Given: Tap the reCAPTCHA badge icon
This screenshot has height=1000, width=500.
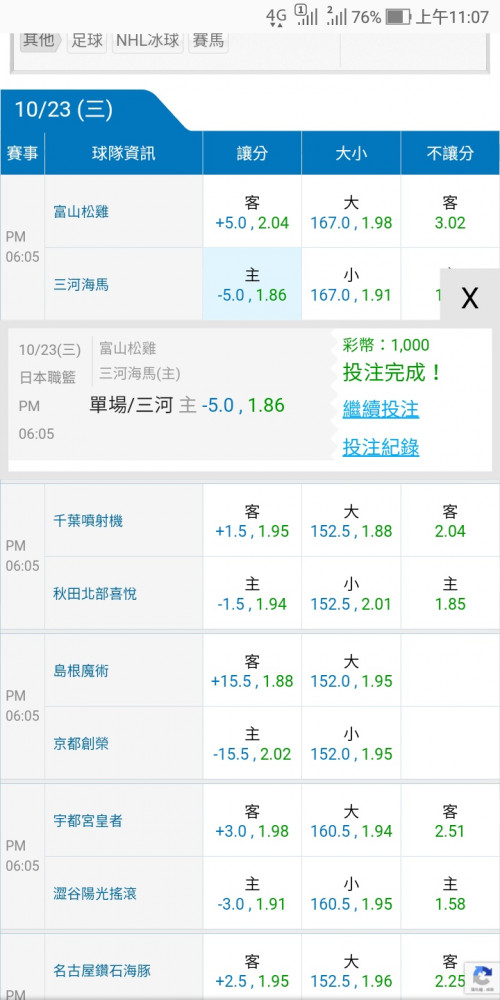Looking at the screenshot, I should (482, 978).
